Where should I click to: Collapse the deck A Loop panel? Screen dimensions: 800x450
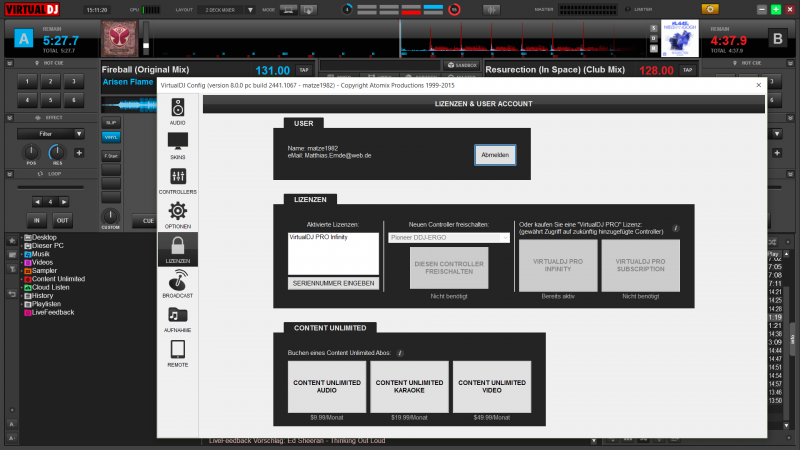[x=10, y=174]
